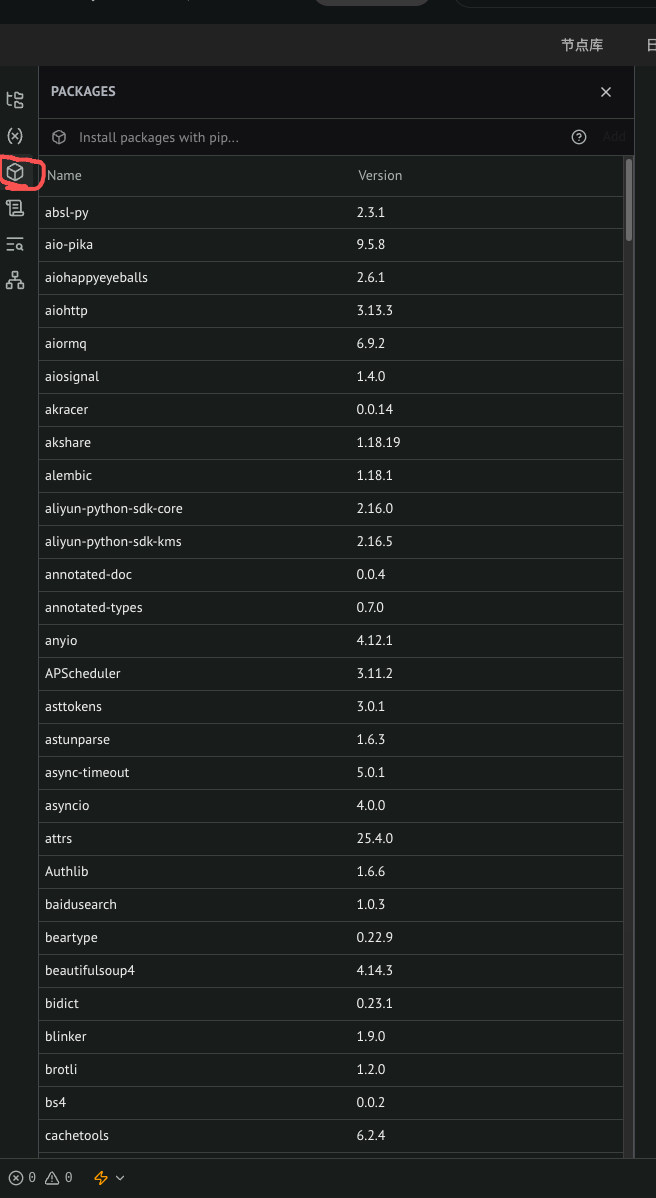The width and height of the screenshot is (656, 1198).
Task: Close the PACKAGES panel
Action: click(606, 92)
